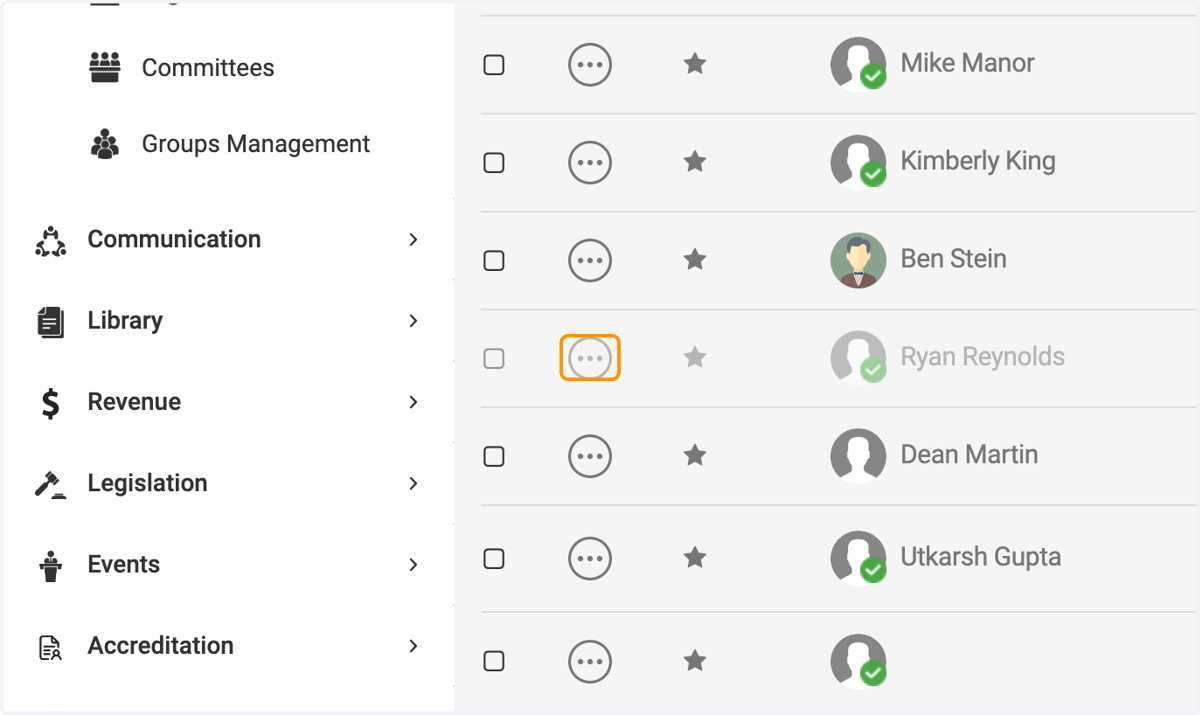Open Kimberly King's name link
Image resolution: width=1200 pixels, height=715 pixels.
click(x=977, y=161)
